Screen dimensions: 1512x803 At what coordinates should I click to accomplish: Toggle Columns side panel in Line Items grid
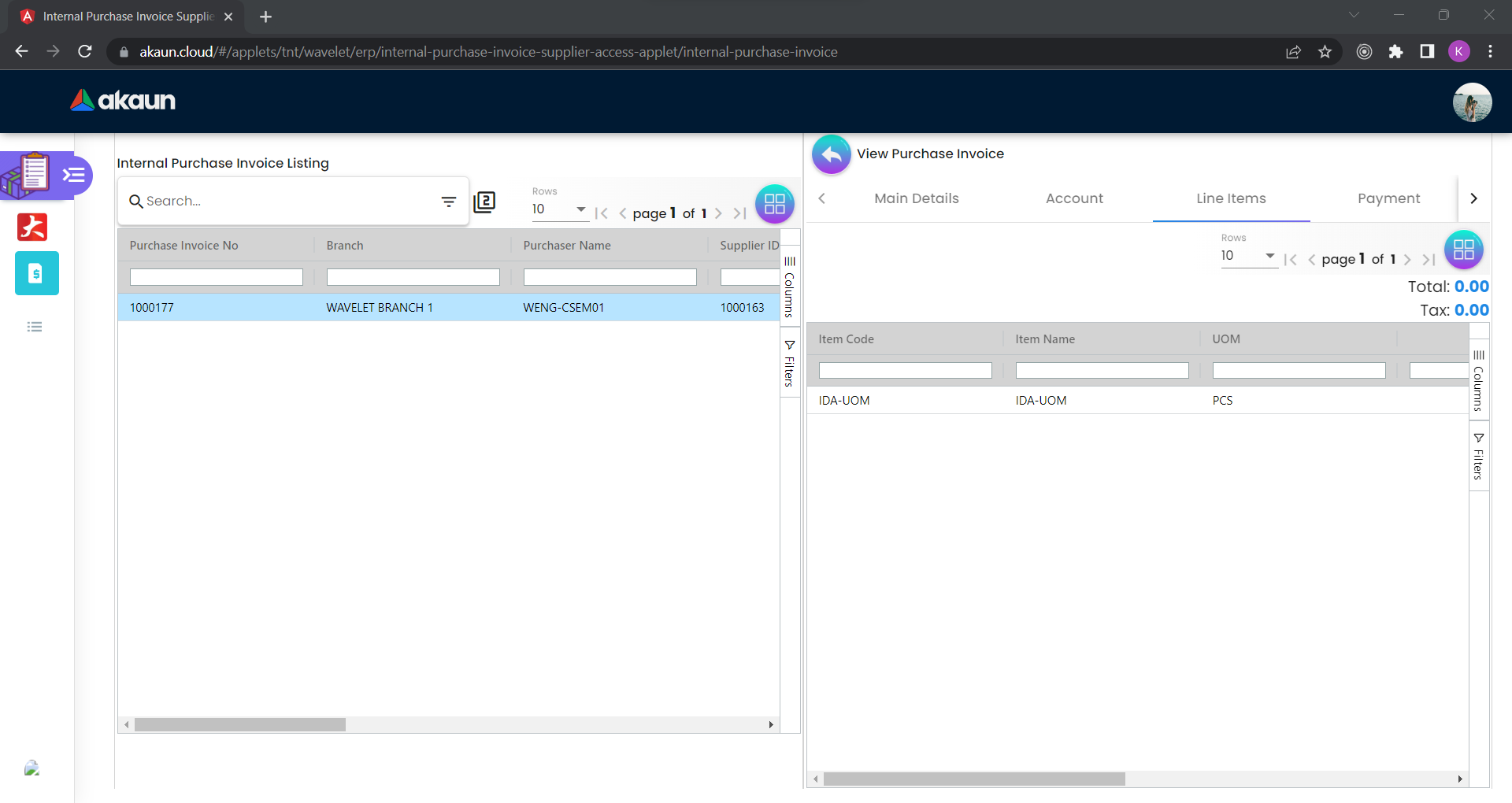tap(1479, 380)
